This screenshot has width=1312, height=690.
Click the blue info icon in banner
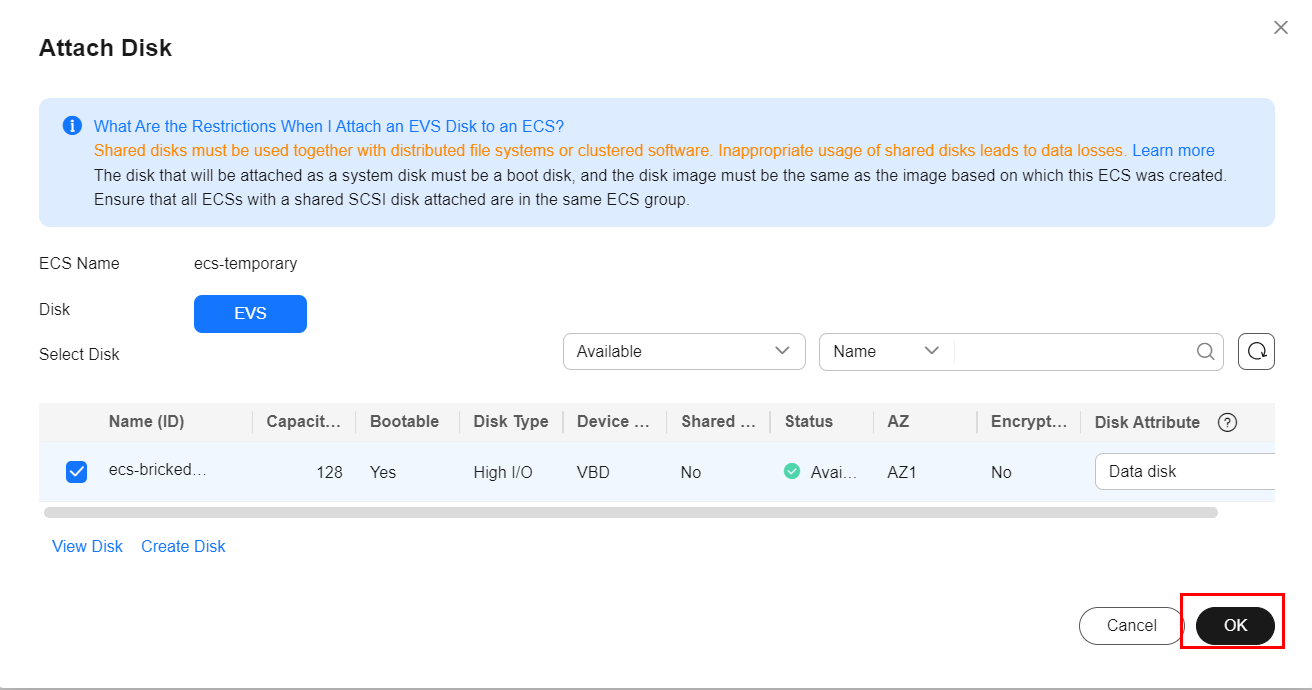[72, 126]
